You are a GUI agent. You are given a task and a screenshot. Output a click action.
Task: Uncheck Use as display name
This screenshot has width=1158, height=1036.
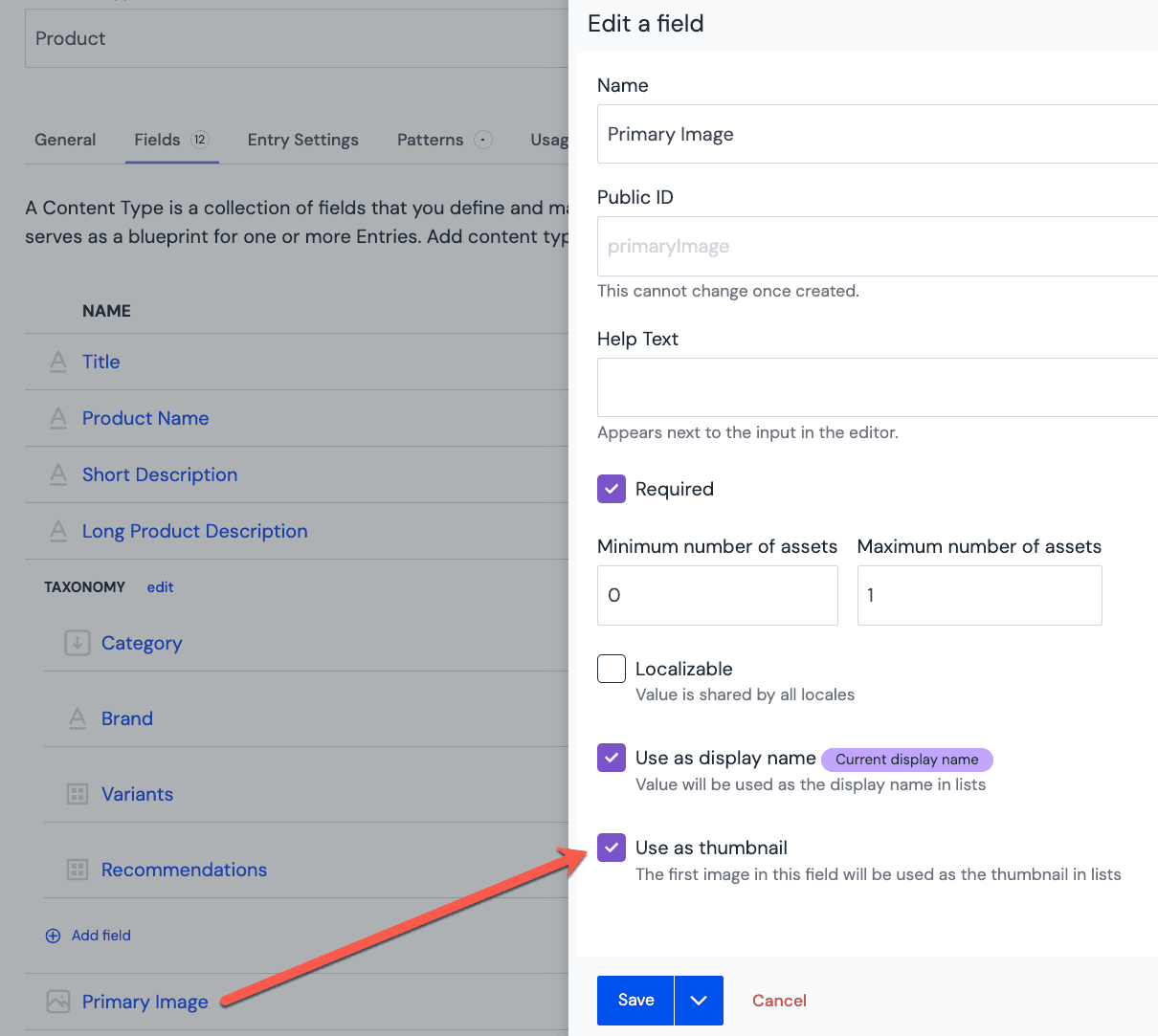pyautogui.click(x=612, y=758)
